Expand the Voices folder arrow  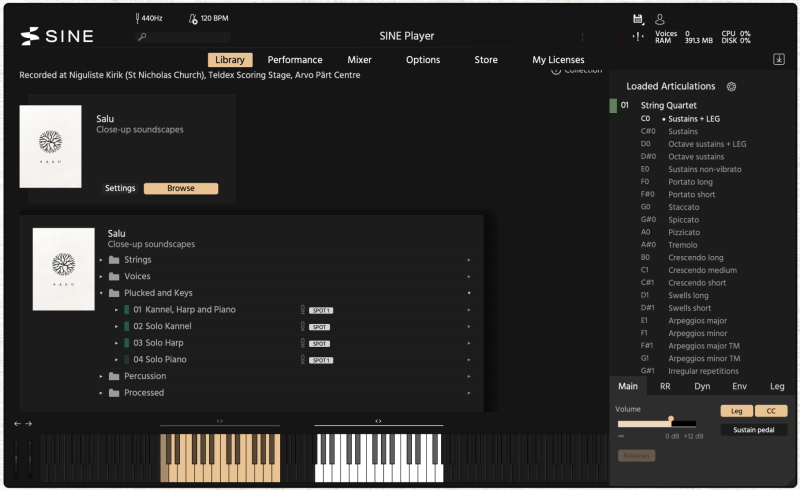coord(101,276)
